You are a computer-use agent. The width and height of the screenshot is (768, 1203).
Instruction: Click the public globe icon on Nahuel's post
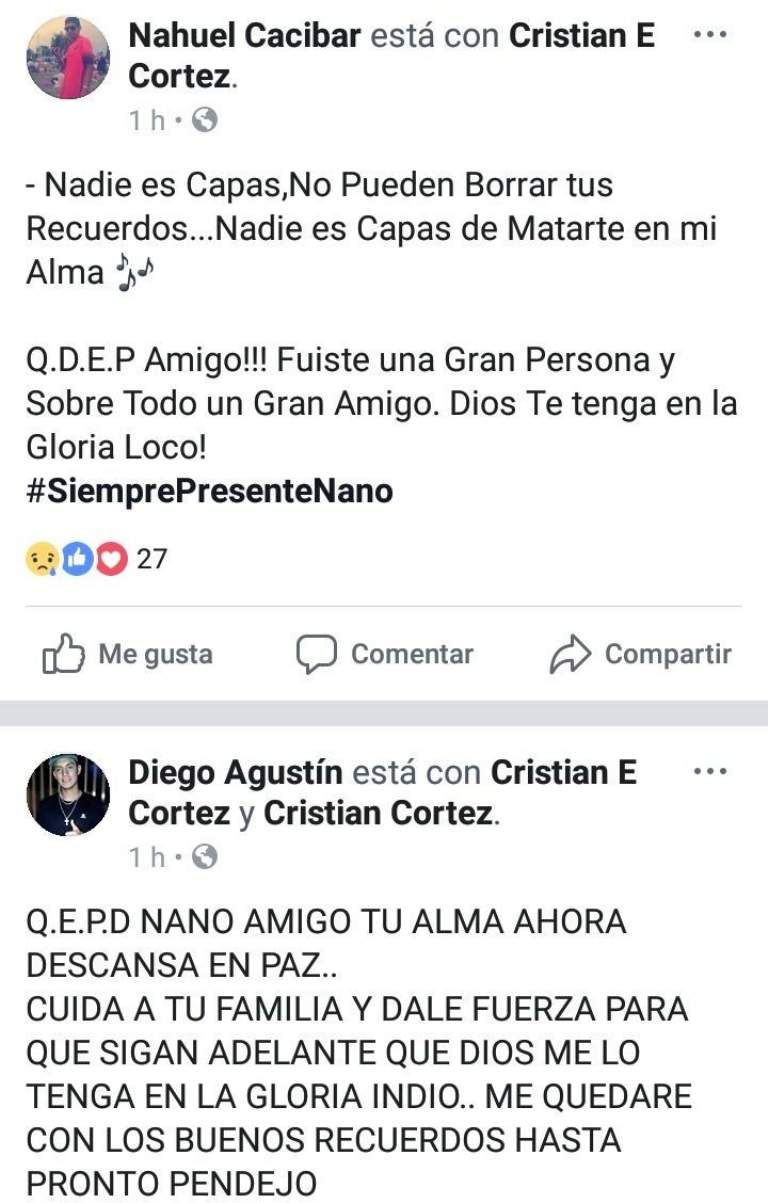click(x=204, y=121)
